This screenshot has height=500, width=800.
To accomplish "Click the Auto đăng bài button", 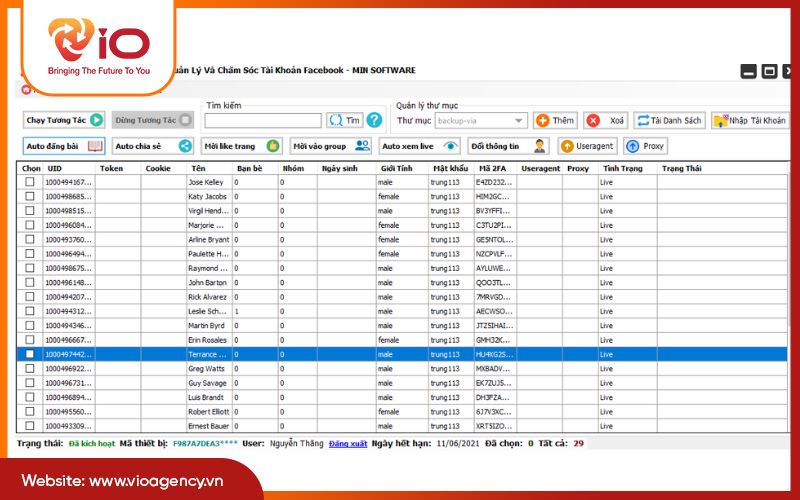I will 64,146.
